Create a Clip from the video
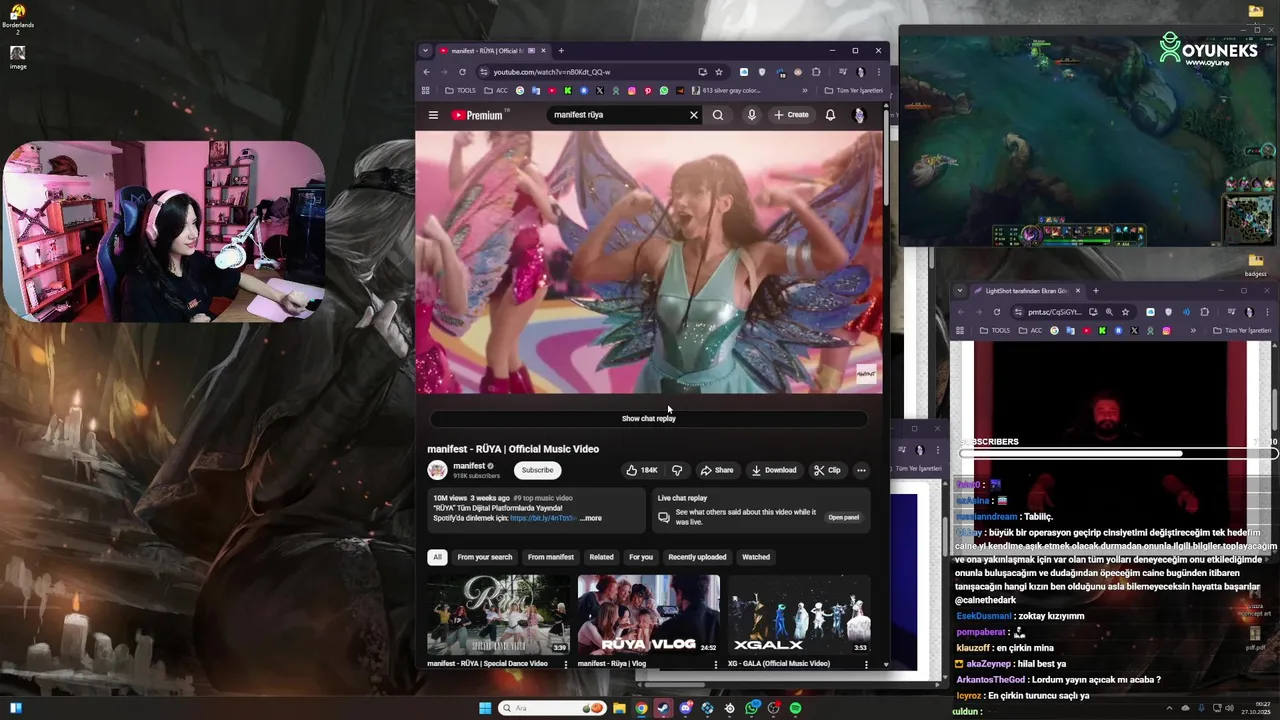The height and width of the screenshot is (720, 1280). pos(827,470)
